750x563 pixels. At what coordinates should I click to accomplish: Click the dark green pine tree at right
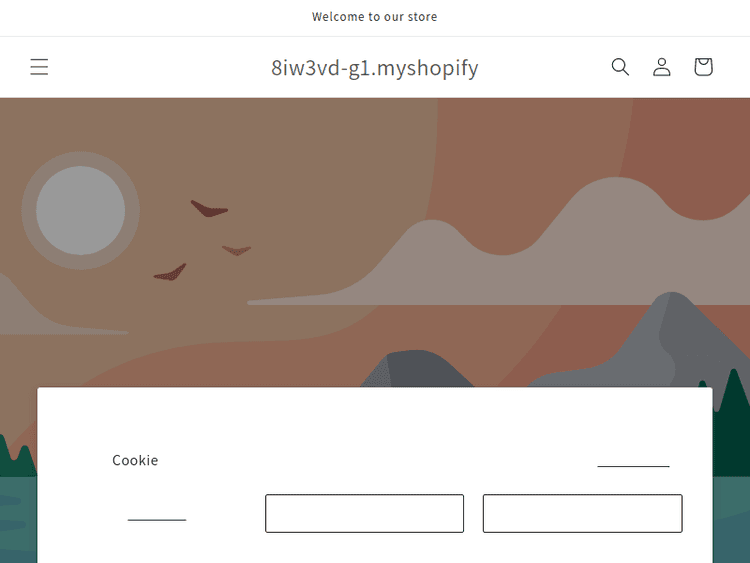click(x=731, y=421)
